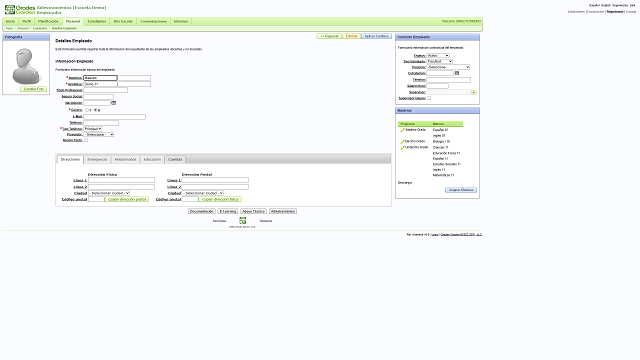Focus the physical address postal code field
Image resolution: width=640 pixels, height=360 pixels.
[x=96, y=199]
